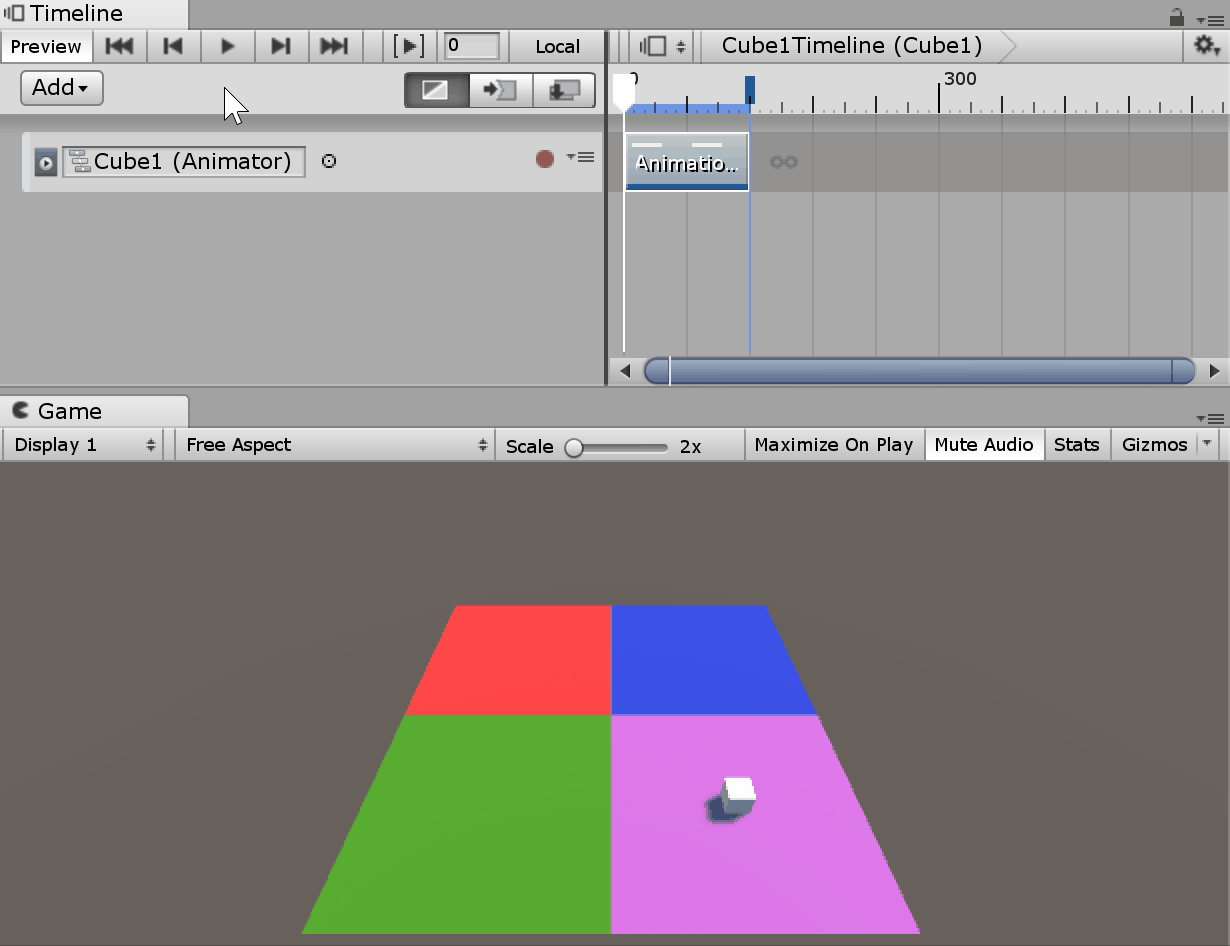Select the Replace edit mode icon
The image size is (1230, 946).
click(x=564, y=90)
